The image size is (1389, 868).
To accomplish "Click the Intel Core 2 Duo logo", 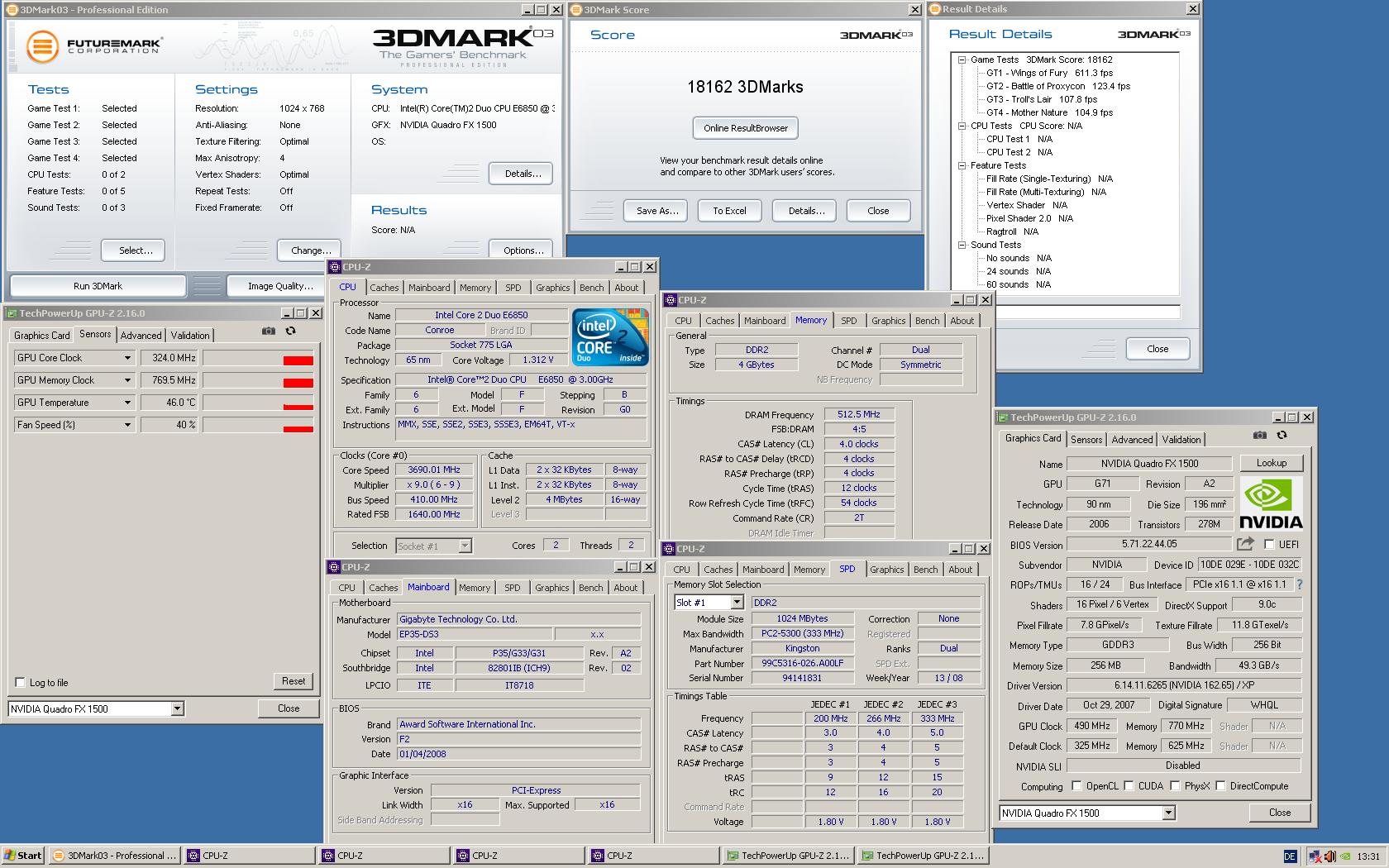I will [610, 337].
